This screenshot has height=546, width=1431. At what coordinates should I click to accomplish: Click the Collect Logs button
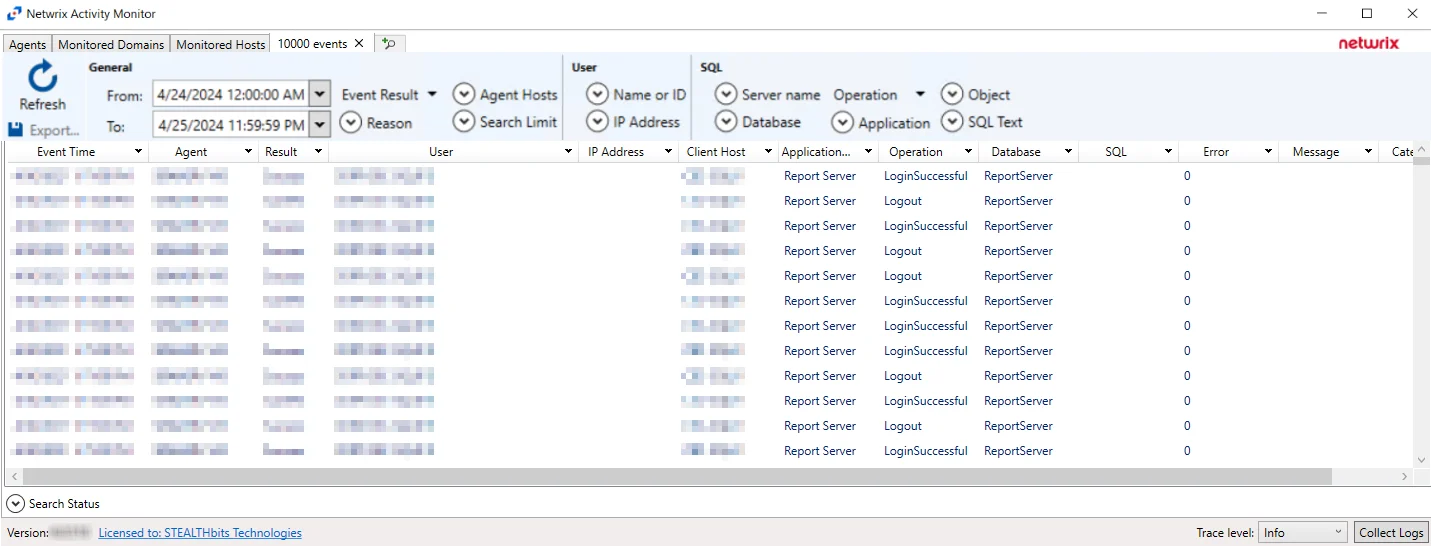(1391, 533)
